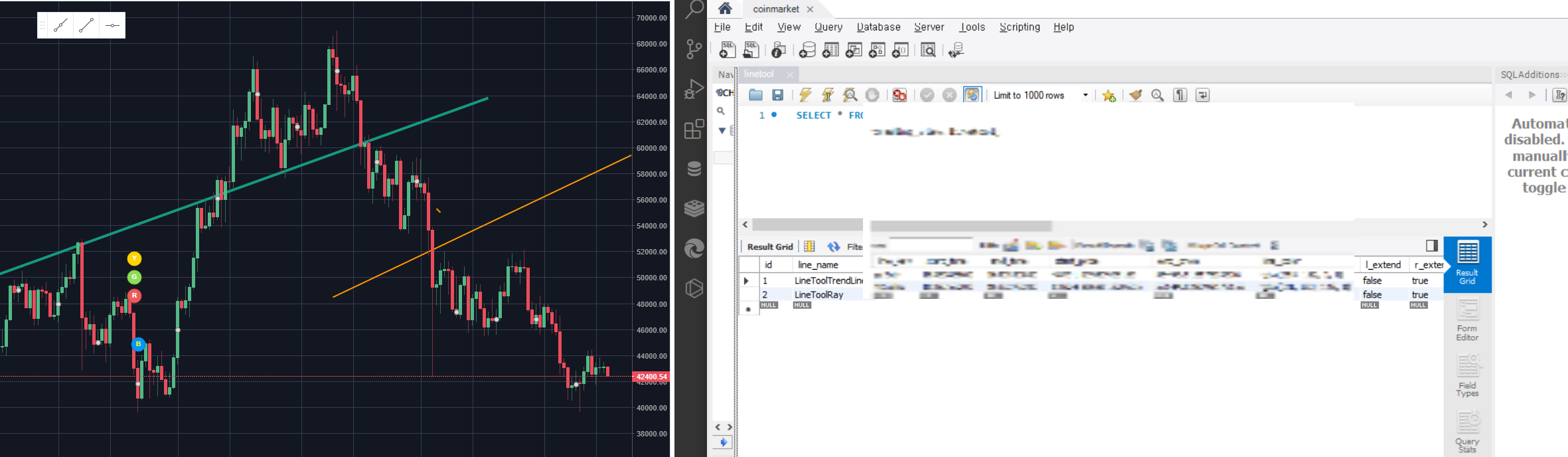Click the blue B marker on chart
Image resolution: width=1568 pixels, height=457 pixels.
(x=138, y=344)
